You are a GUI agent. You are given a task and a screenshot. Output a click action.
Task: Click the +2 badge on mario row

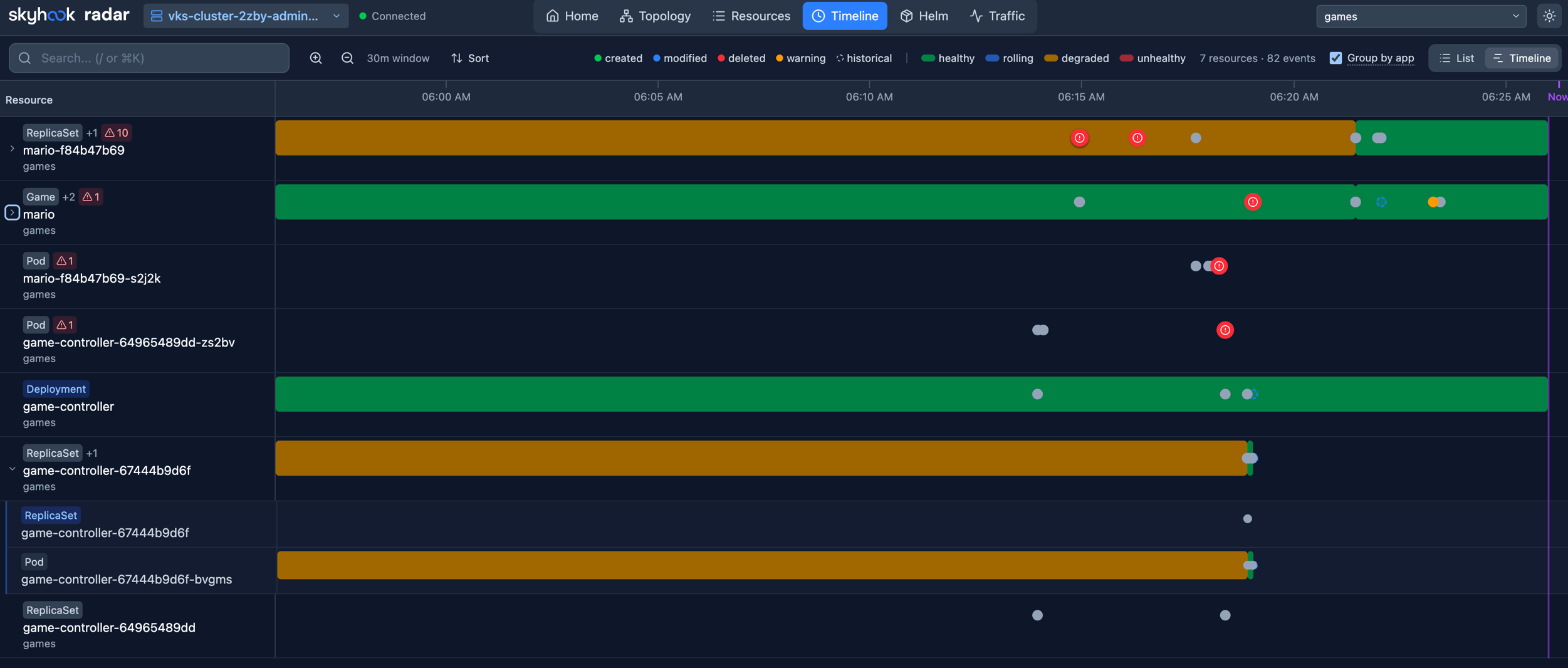click(x=68, y=197)
